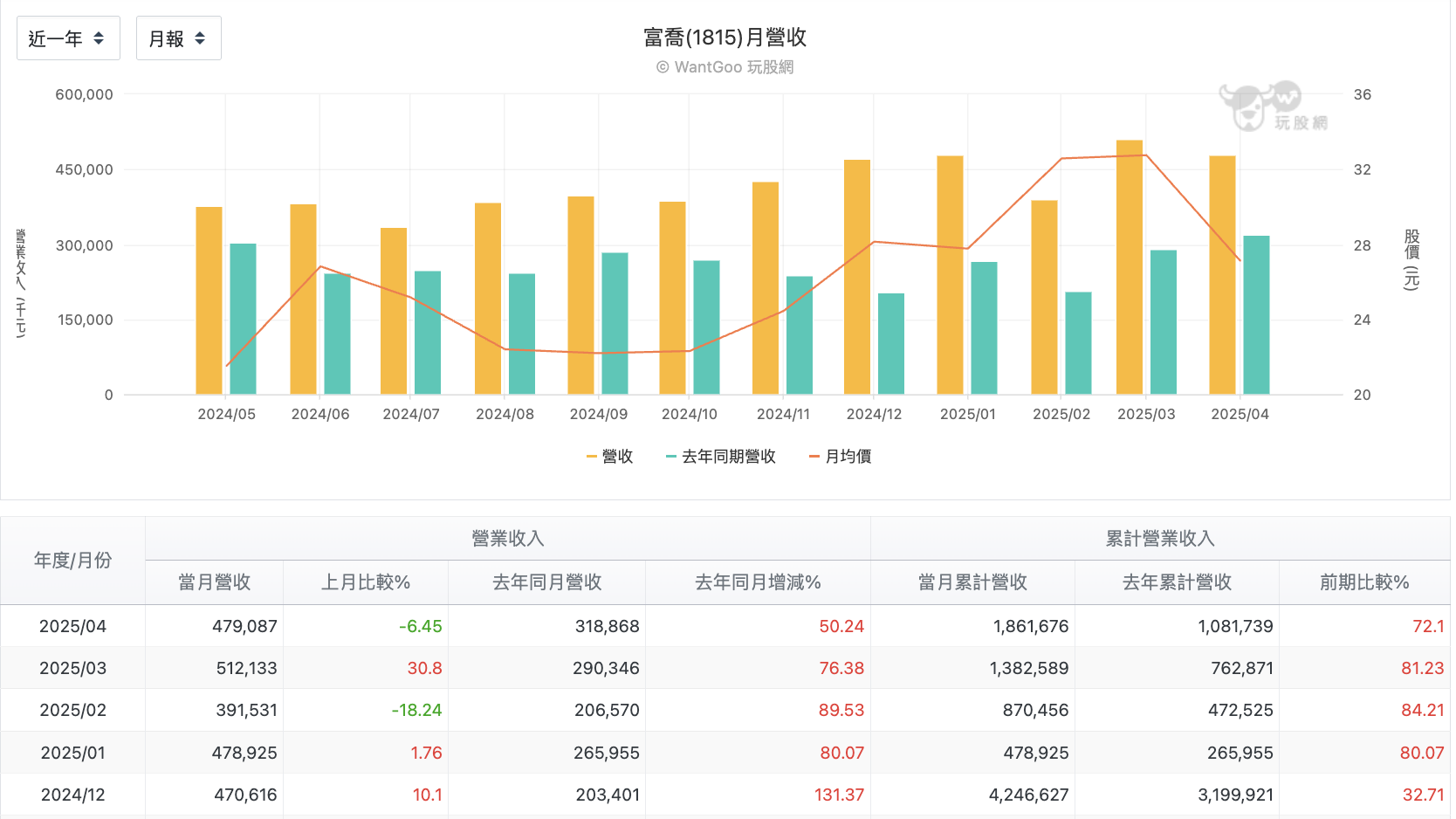1456x819 pixels.
Task: Click the 去年同月營收 column header
Action: pos(547,582)
